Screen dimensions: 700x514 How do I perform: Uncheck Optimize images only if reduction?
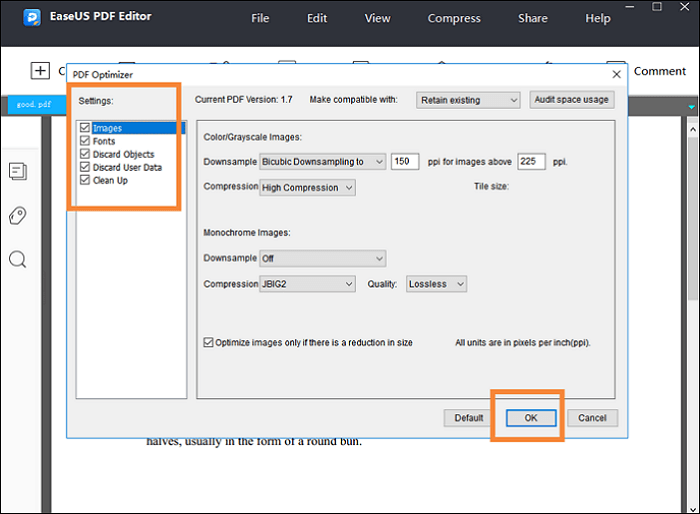(208, 343)
